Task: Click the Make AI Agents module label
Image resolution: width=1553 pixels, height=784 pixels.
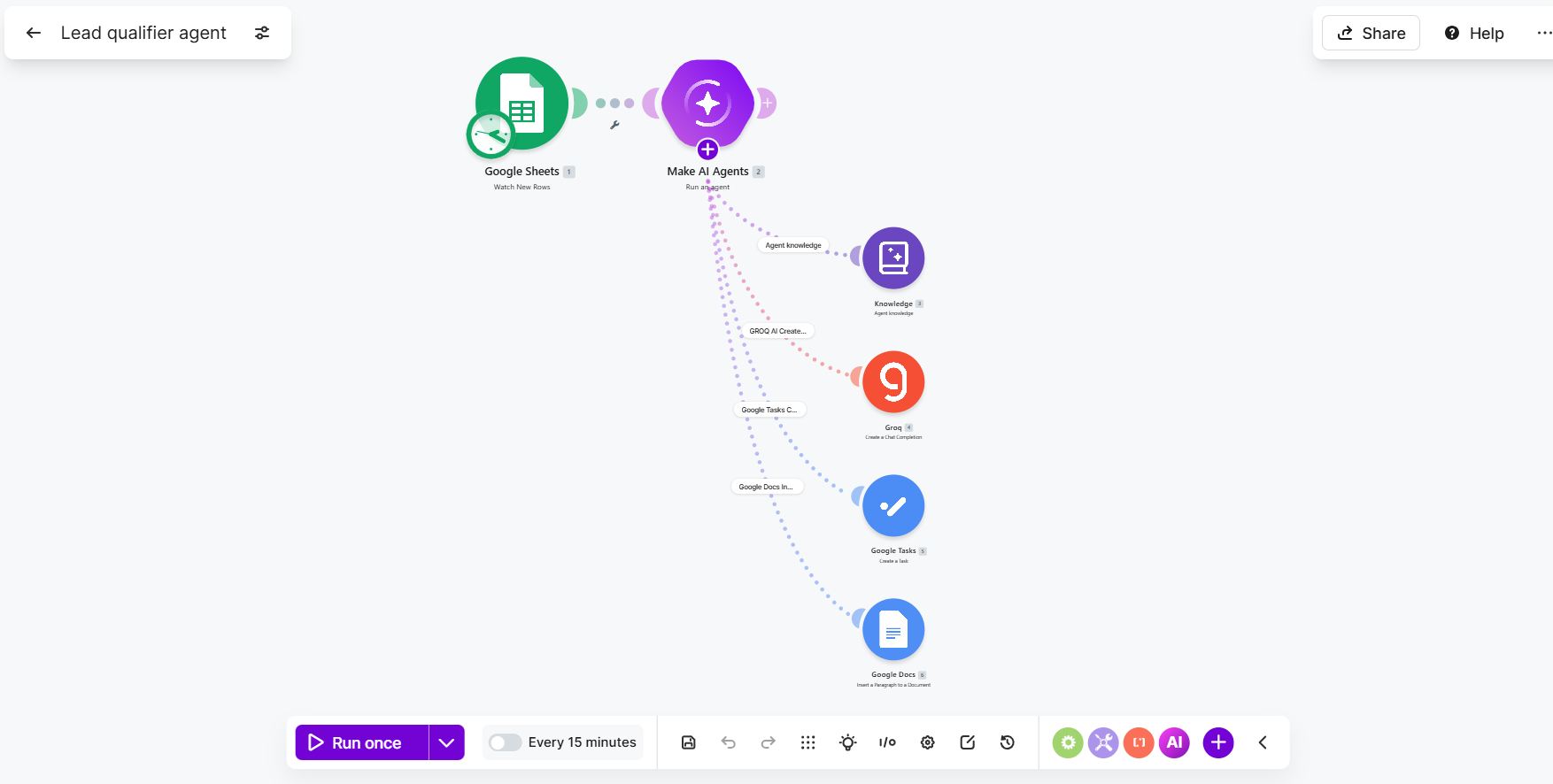Action: click(707, 172)
